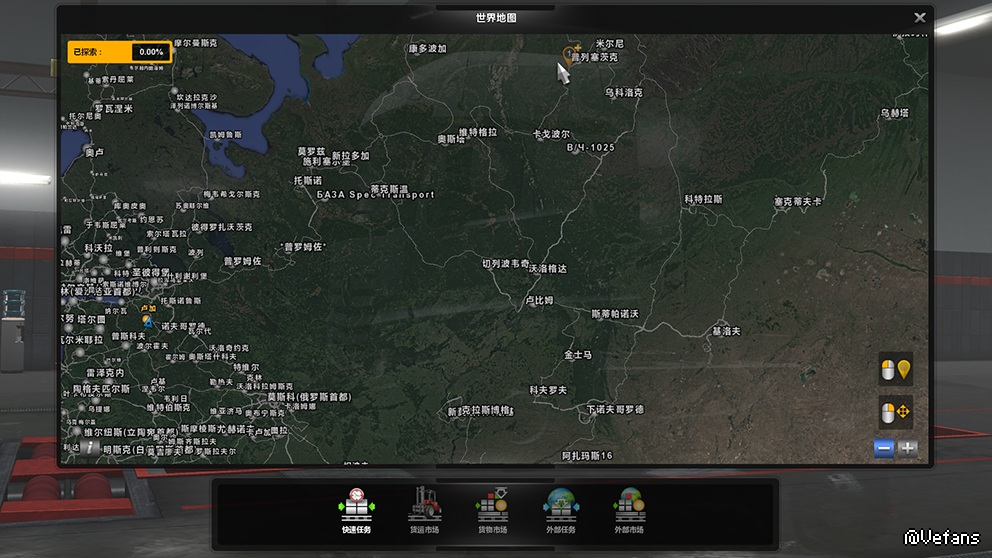Screen dimensions: 992x558
Task: Click the city label 切列波韦奇
Action: 505,263
